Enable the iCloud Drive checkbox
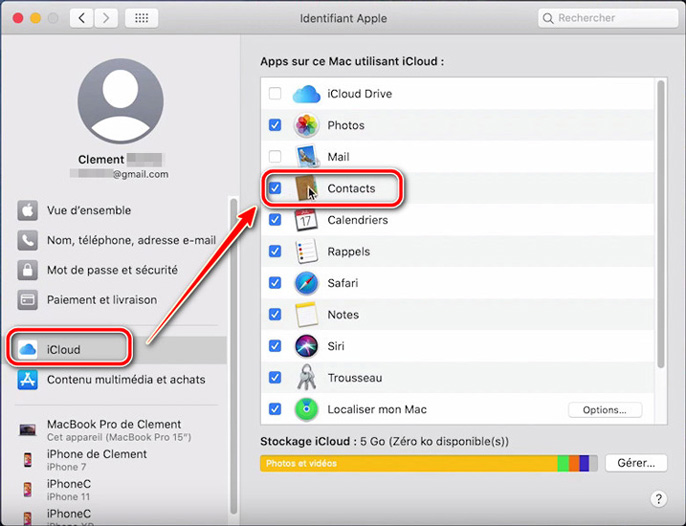The width and height of the screenshot is (686, 526). click(275, 94)
